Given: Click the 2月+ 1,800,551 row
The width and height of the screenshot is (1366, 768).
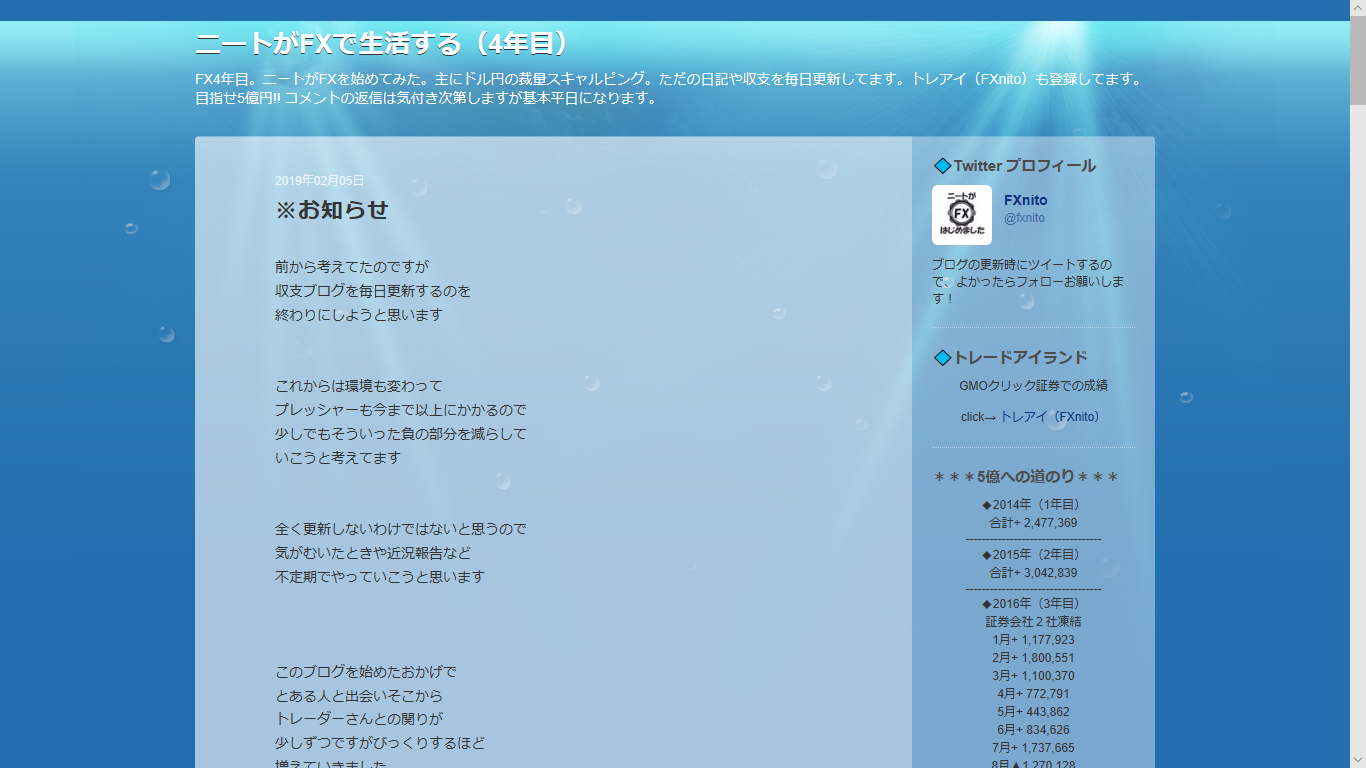Looking at the screenshot, I should tap(1033, 658).
